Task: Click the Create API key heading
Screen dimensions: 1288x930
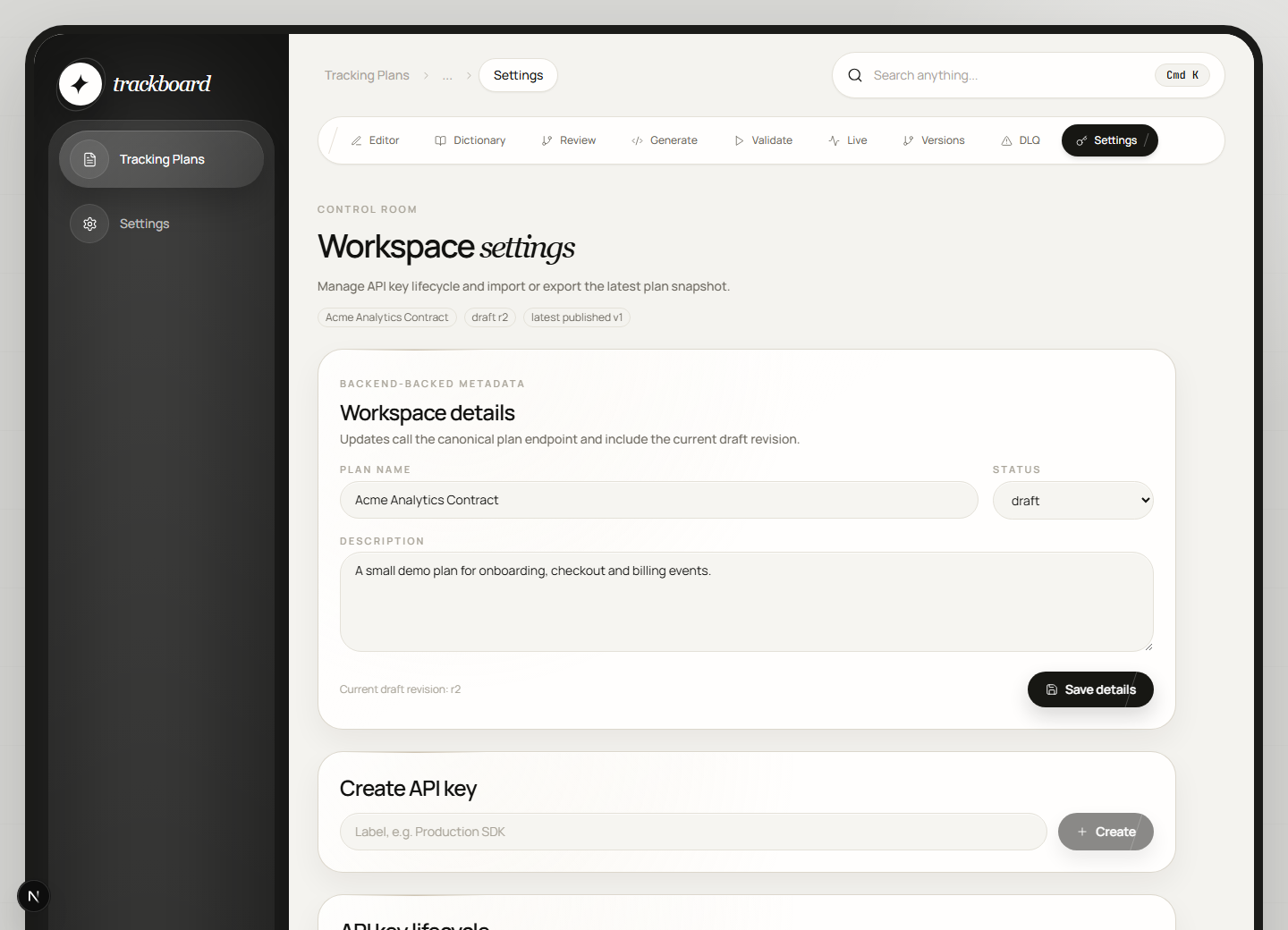Action: [408, 789]
